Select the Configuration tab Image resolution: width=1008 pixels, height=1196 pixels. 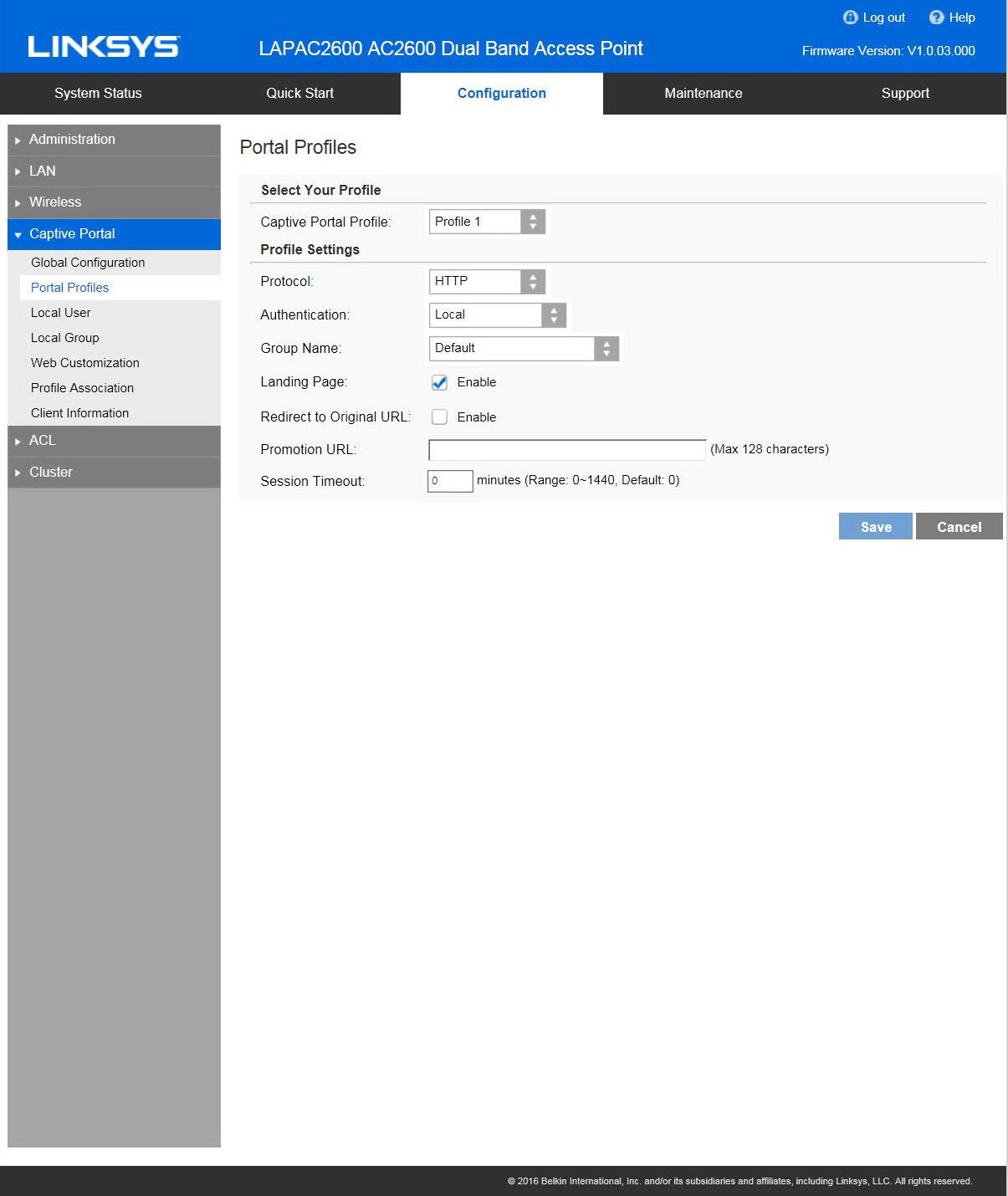point(502,94)
